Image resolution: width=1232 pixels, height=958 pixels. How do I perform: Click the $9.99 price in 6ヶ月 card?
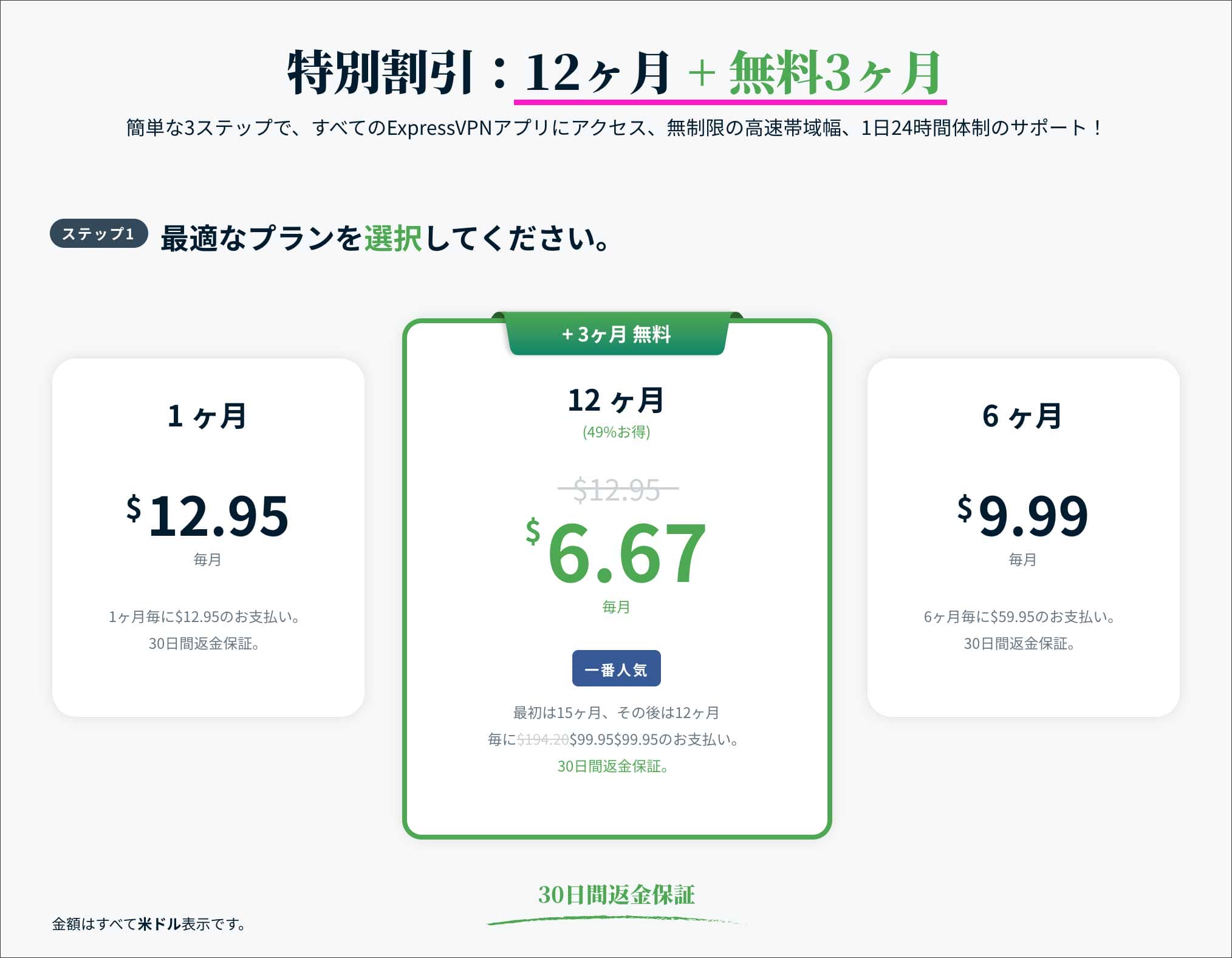point(1023,516)
